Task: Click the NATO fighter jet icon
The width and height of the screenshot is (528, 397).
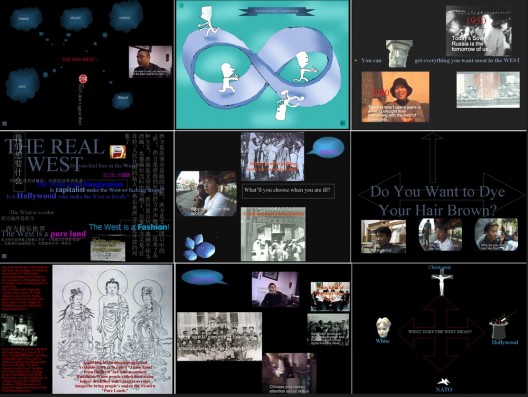Action: point(444,382)
